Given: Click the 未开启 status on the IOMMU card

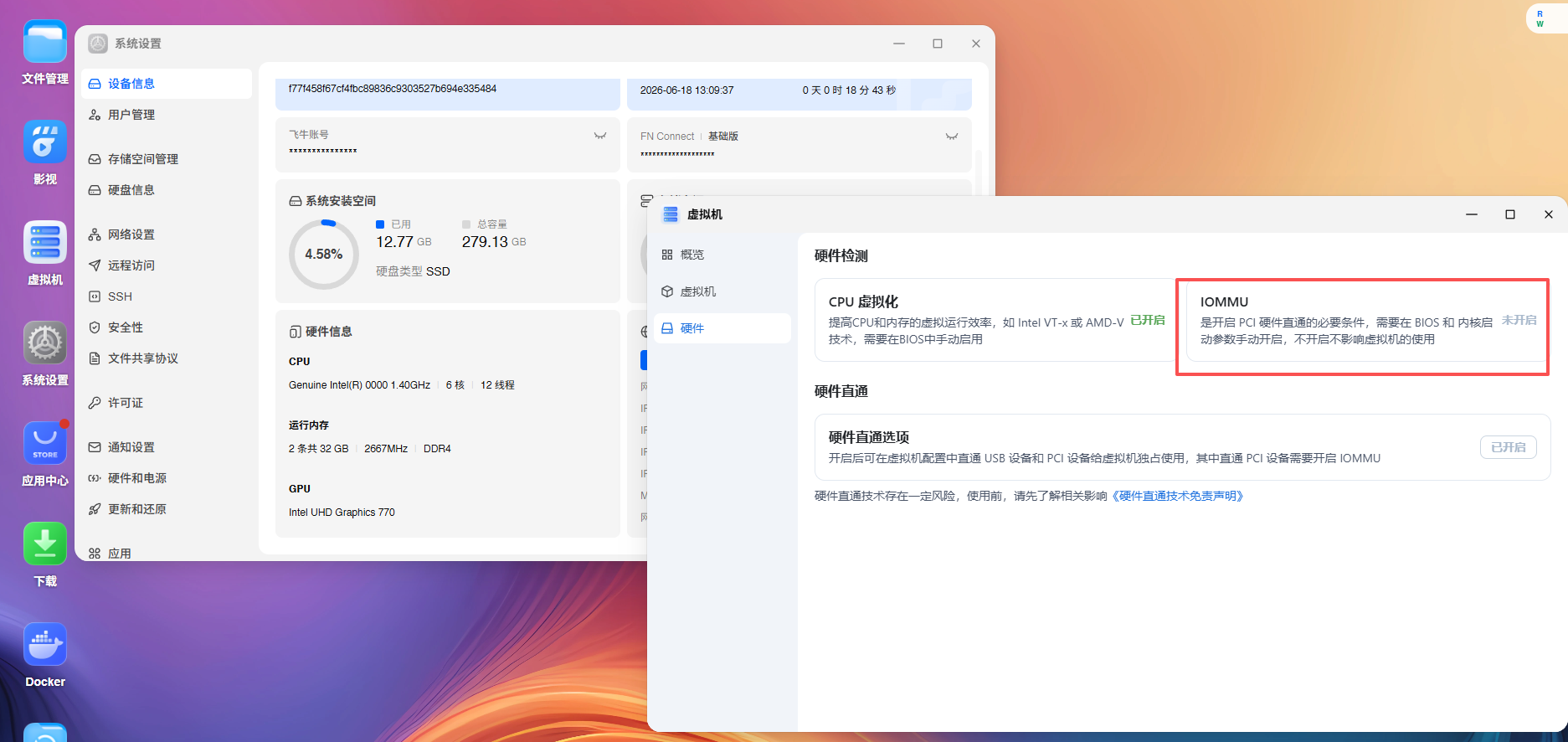Looking at the screenshot, I should pyautogui.click(x=1519, y=320).
